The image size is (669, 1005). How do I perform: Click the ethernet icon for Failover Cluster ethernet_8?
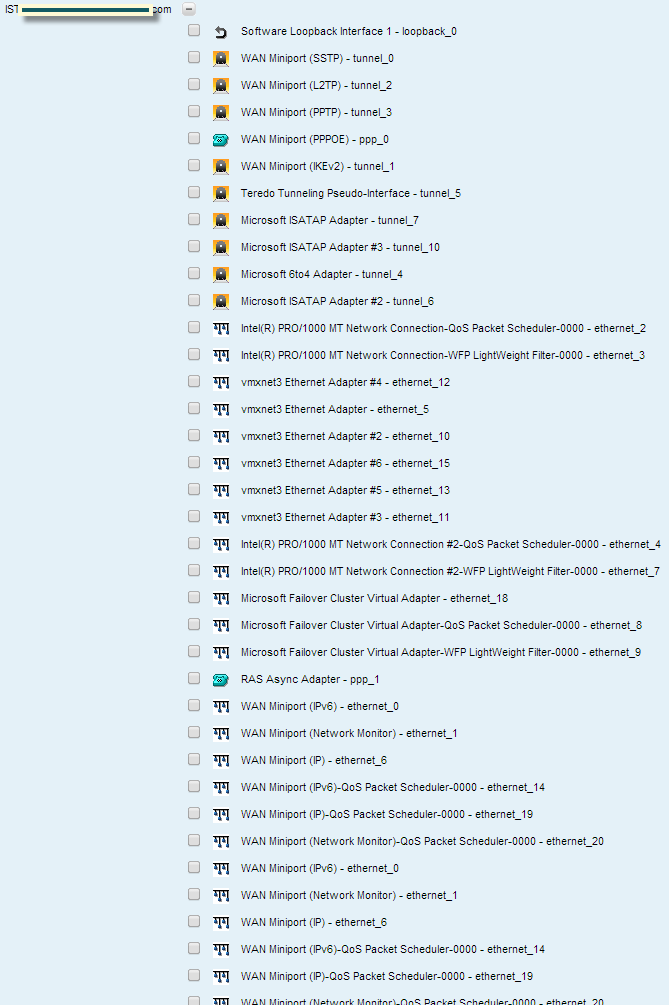[221, 625]
